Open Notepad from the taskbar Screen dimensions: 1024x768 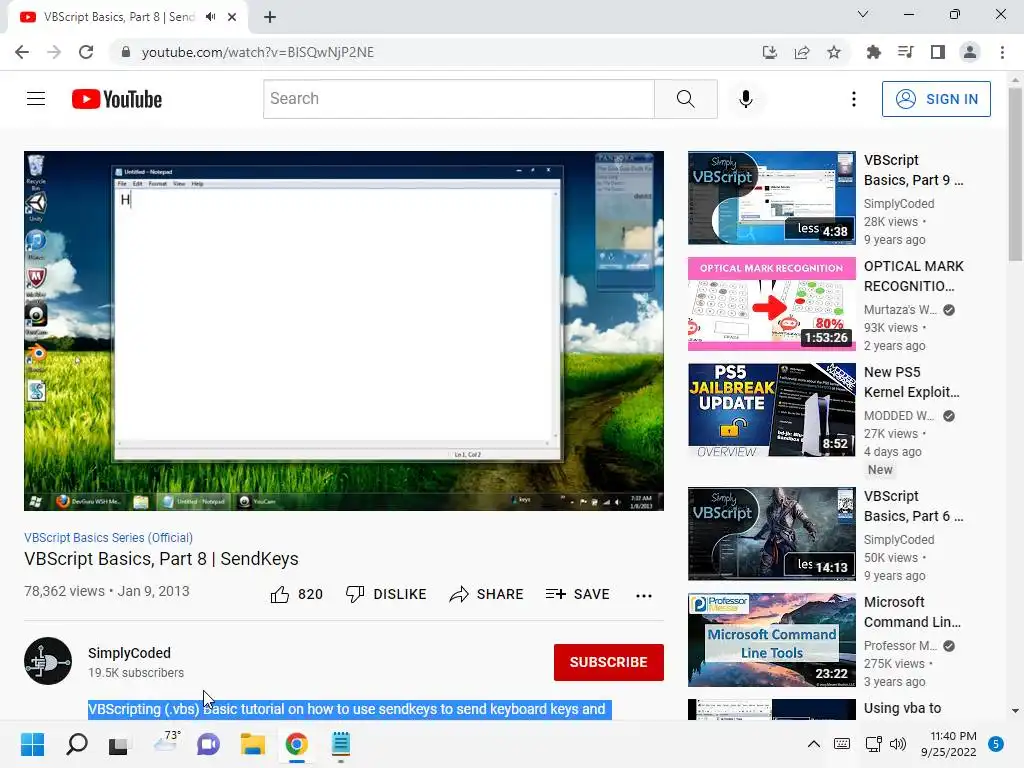(341, 744)
